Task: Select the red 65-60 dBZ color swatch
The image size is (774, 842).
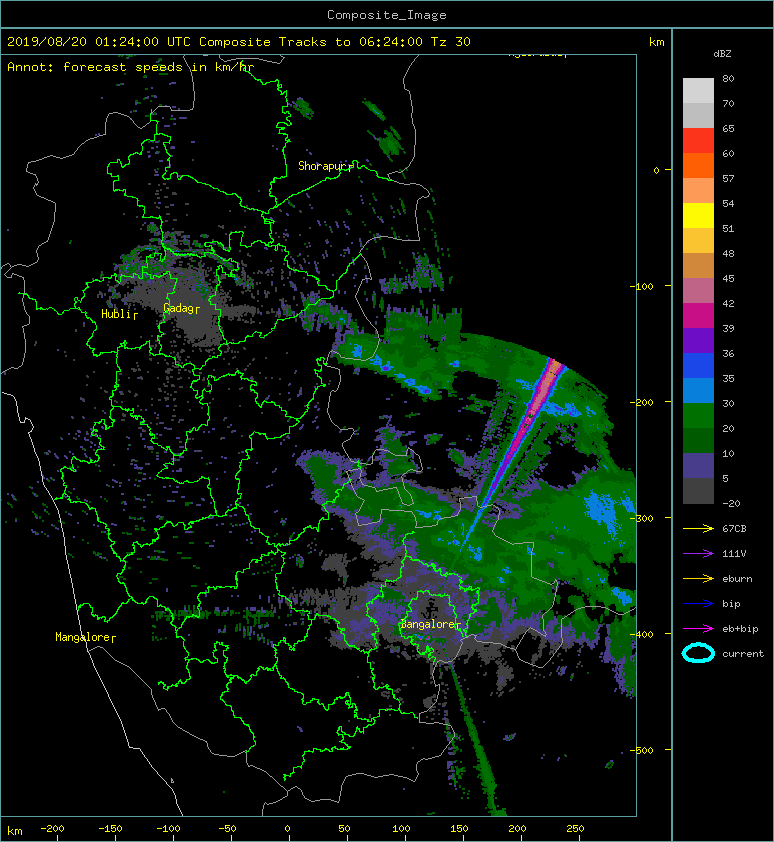Action: tap(698, 141)
